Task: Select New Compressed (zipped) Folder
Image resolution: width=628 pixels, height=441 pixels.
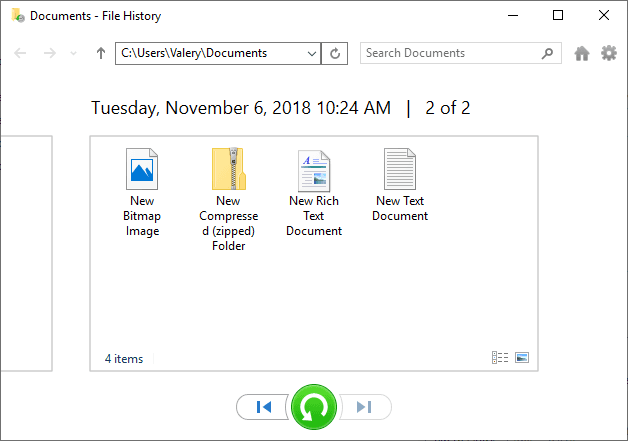Action: (x=229, y=199)
